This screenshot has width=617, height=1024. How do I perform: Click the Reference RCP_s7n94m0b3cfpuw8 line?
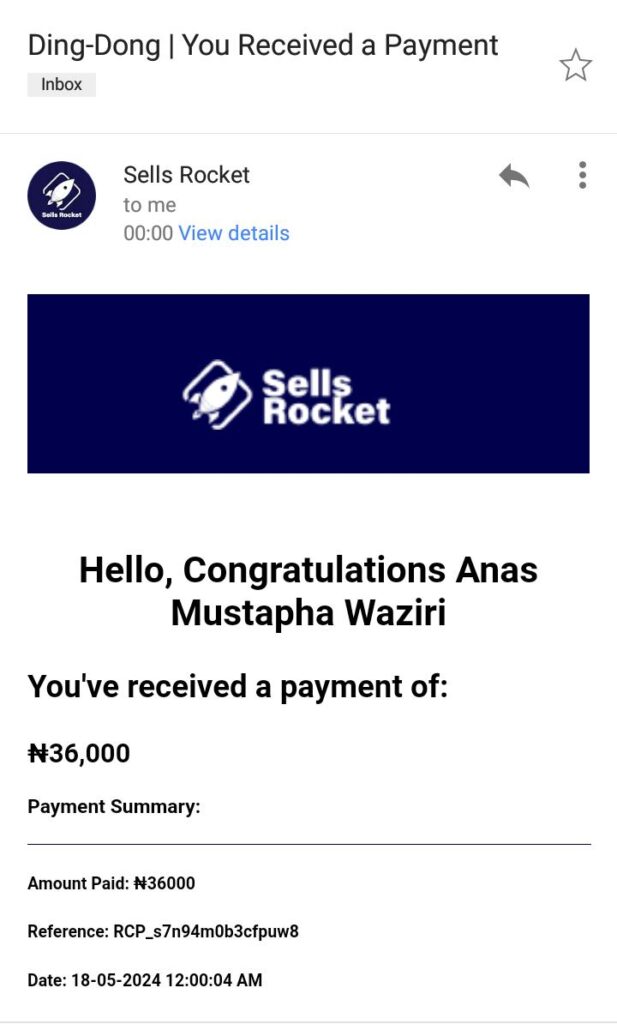[x=163, y=932]
